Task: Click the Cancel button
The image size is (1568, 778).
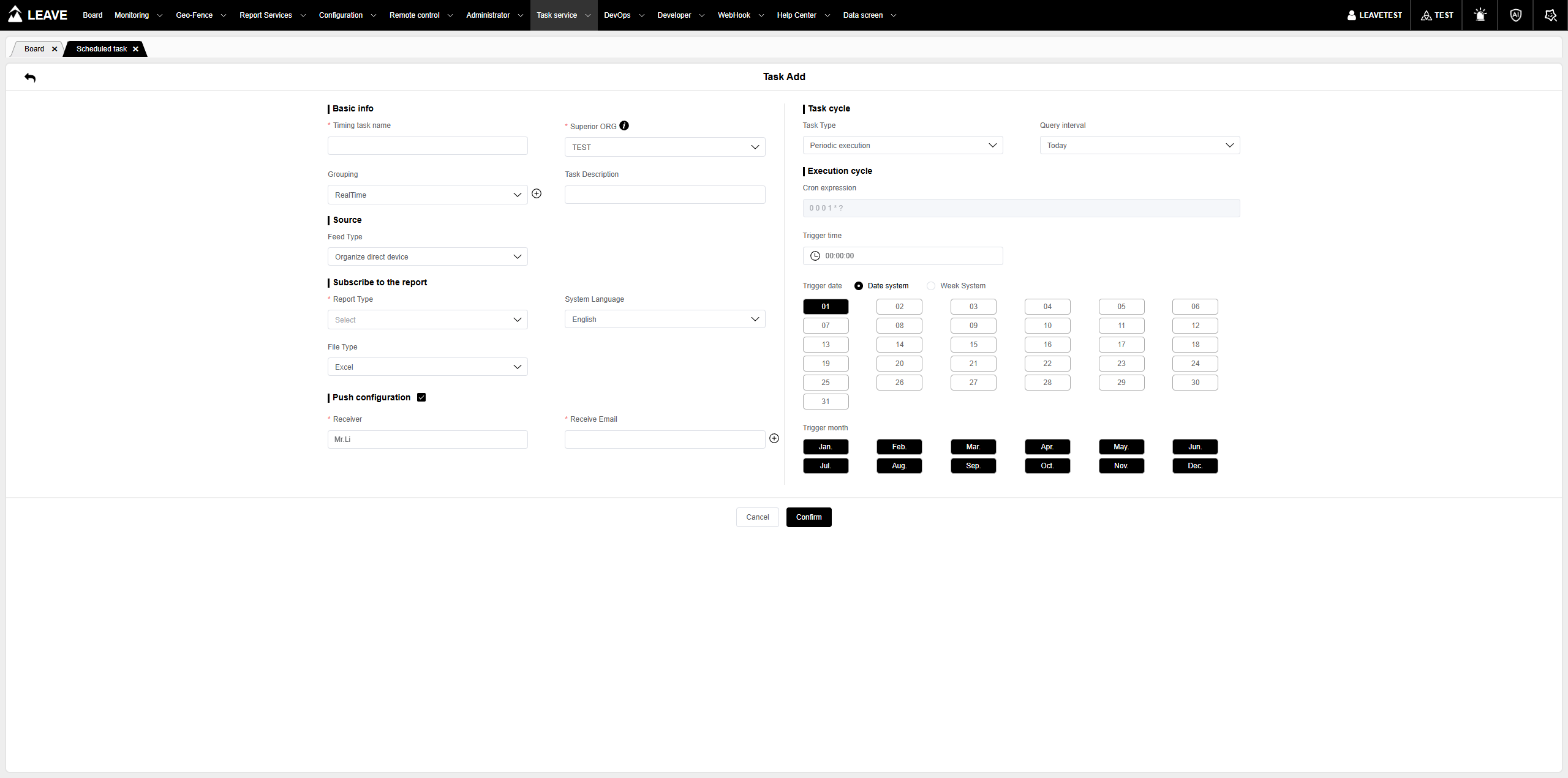Action: click(x=757, y=517)
